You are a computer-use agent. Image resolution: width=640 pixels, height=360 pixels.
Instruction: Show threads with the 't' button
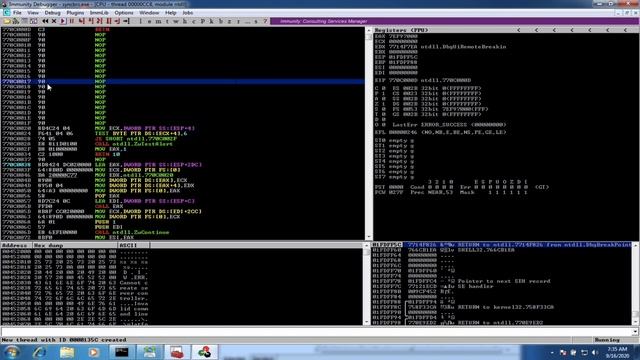point(167,21)
